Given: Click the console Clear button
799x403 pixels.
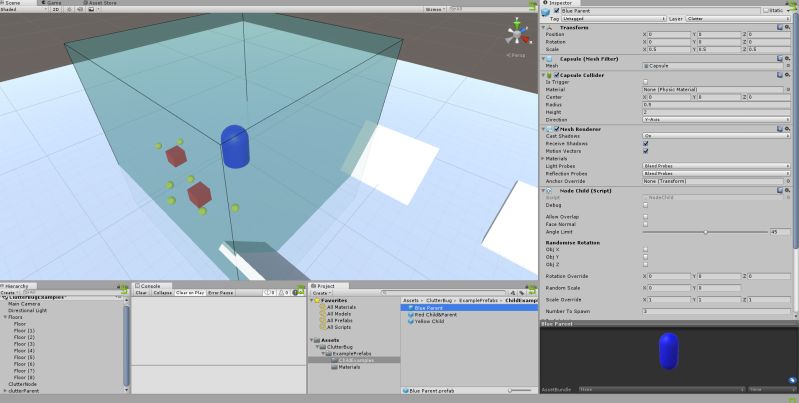Looking at the screenshot, I should [x=141, y=293].
